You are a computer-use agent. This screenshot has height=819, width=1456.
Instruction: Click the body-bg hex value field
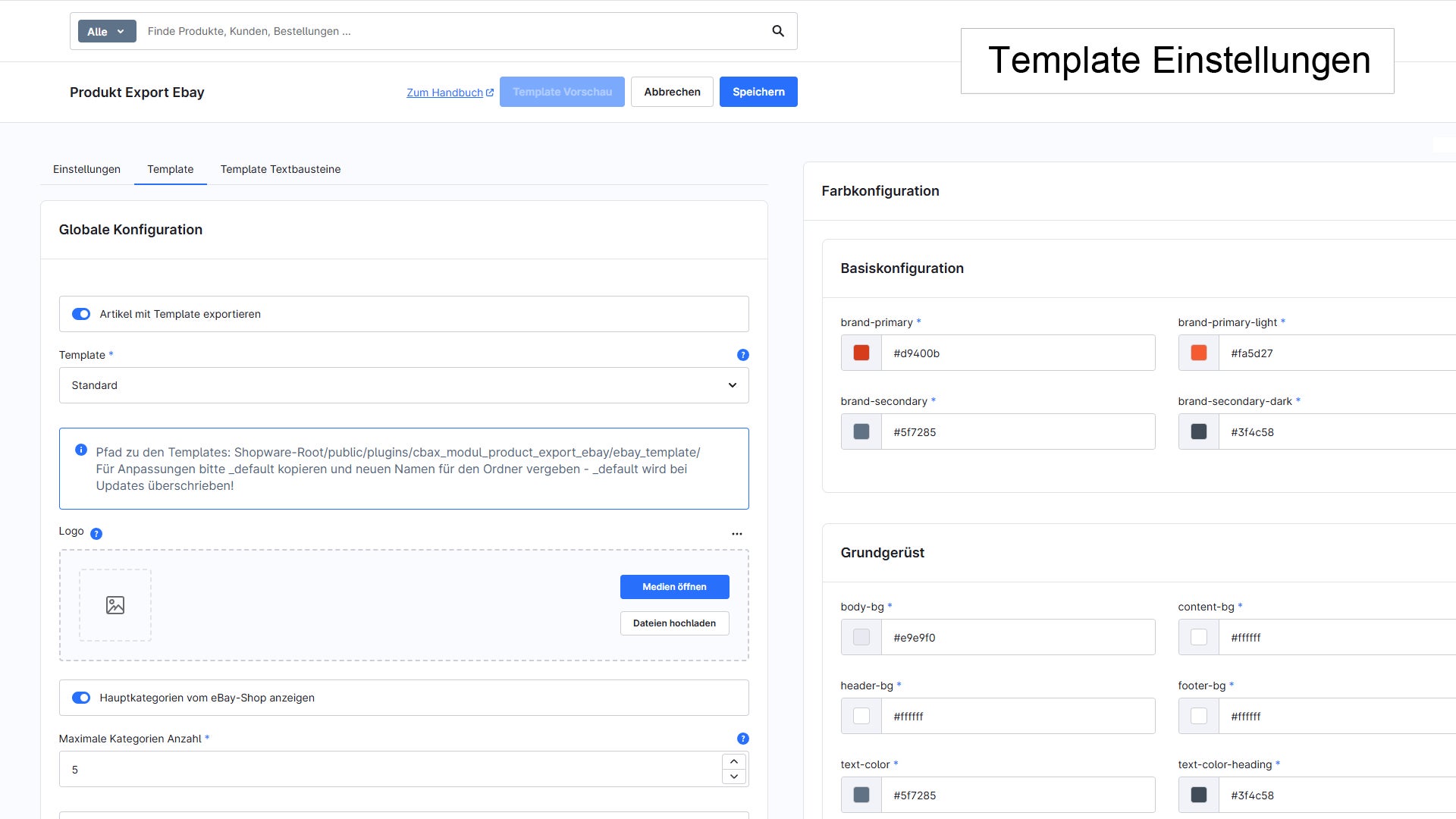(1018, 637)
